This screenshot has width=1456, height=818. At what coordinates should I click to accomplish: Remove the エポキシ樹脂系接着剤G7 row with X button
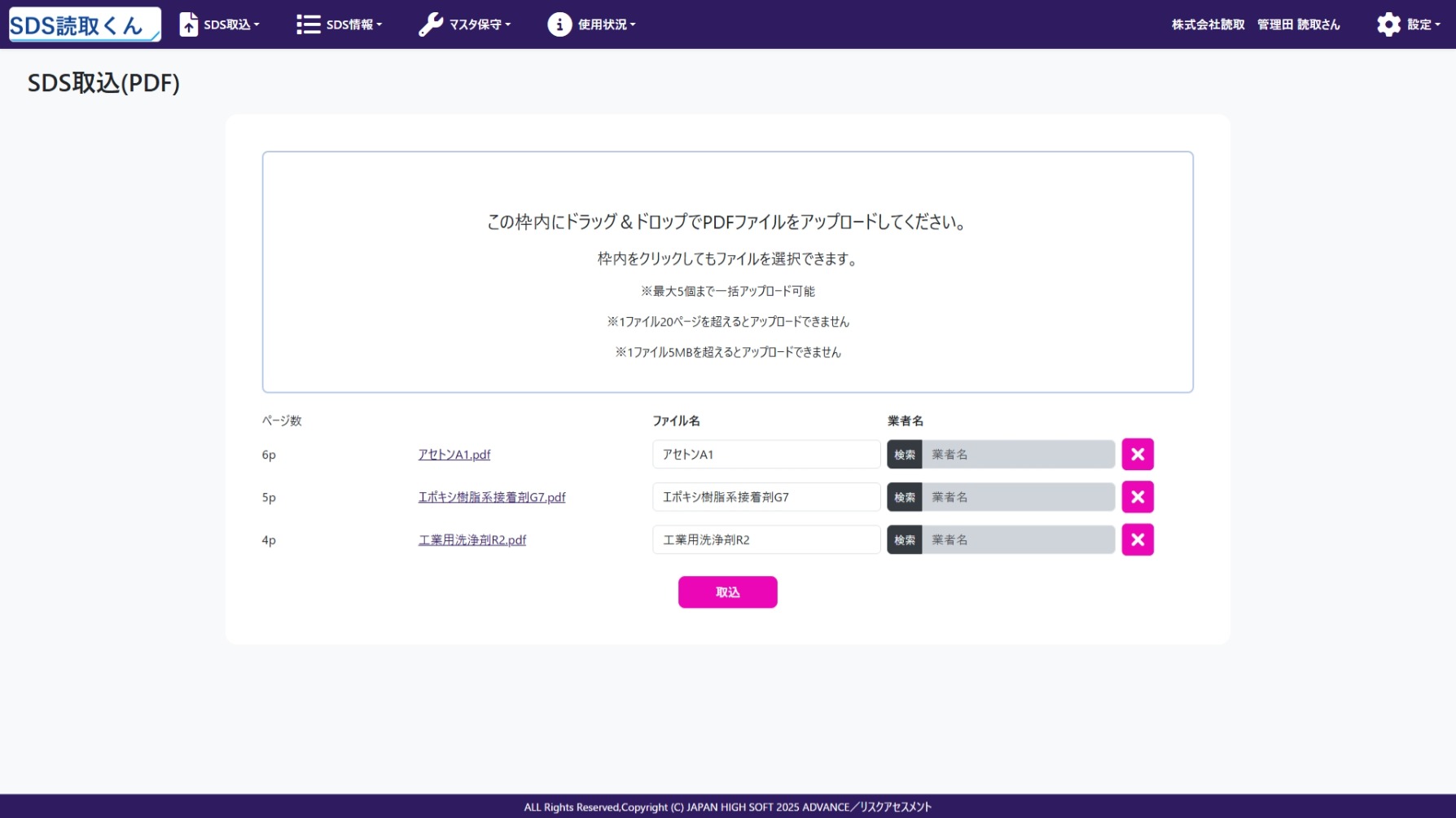click(x=1137, y=497)
